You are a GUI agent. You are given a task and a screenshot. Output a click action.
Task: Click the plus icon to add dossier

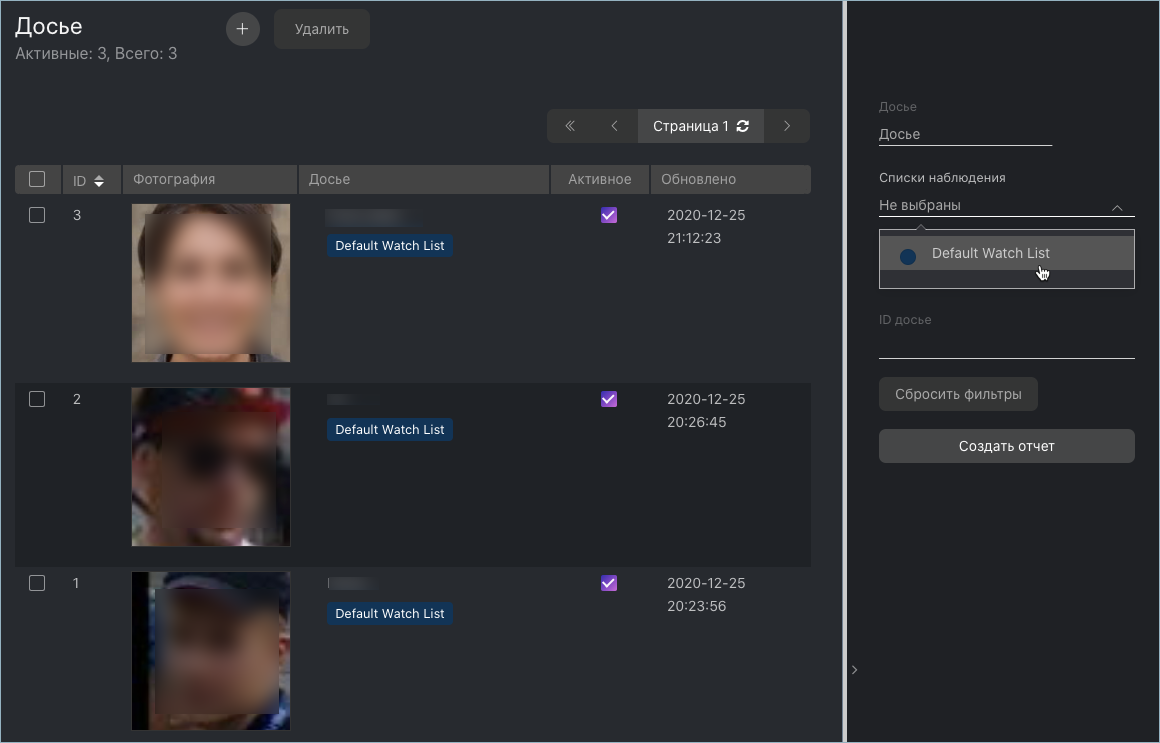242,29
